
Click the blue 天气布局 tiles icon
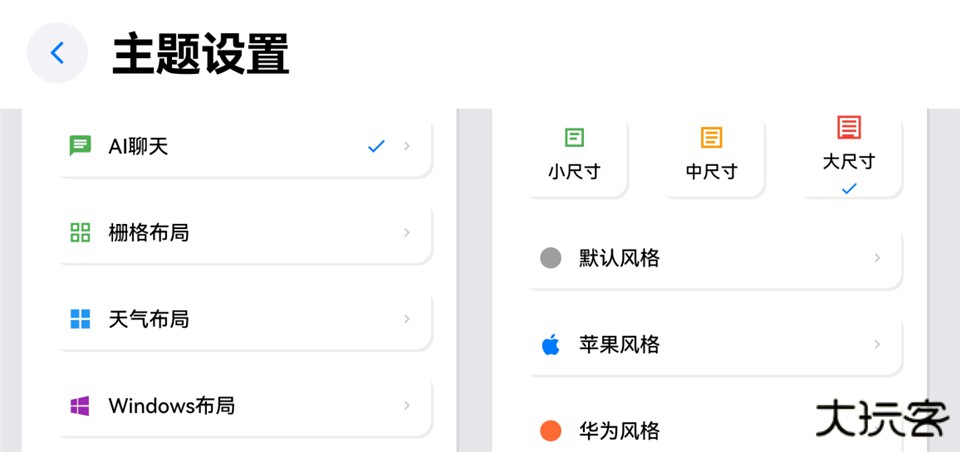pos(80,319)
